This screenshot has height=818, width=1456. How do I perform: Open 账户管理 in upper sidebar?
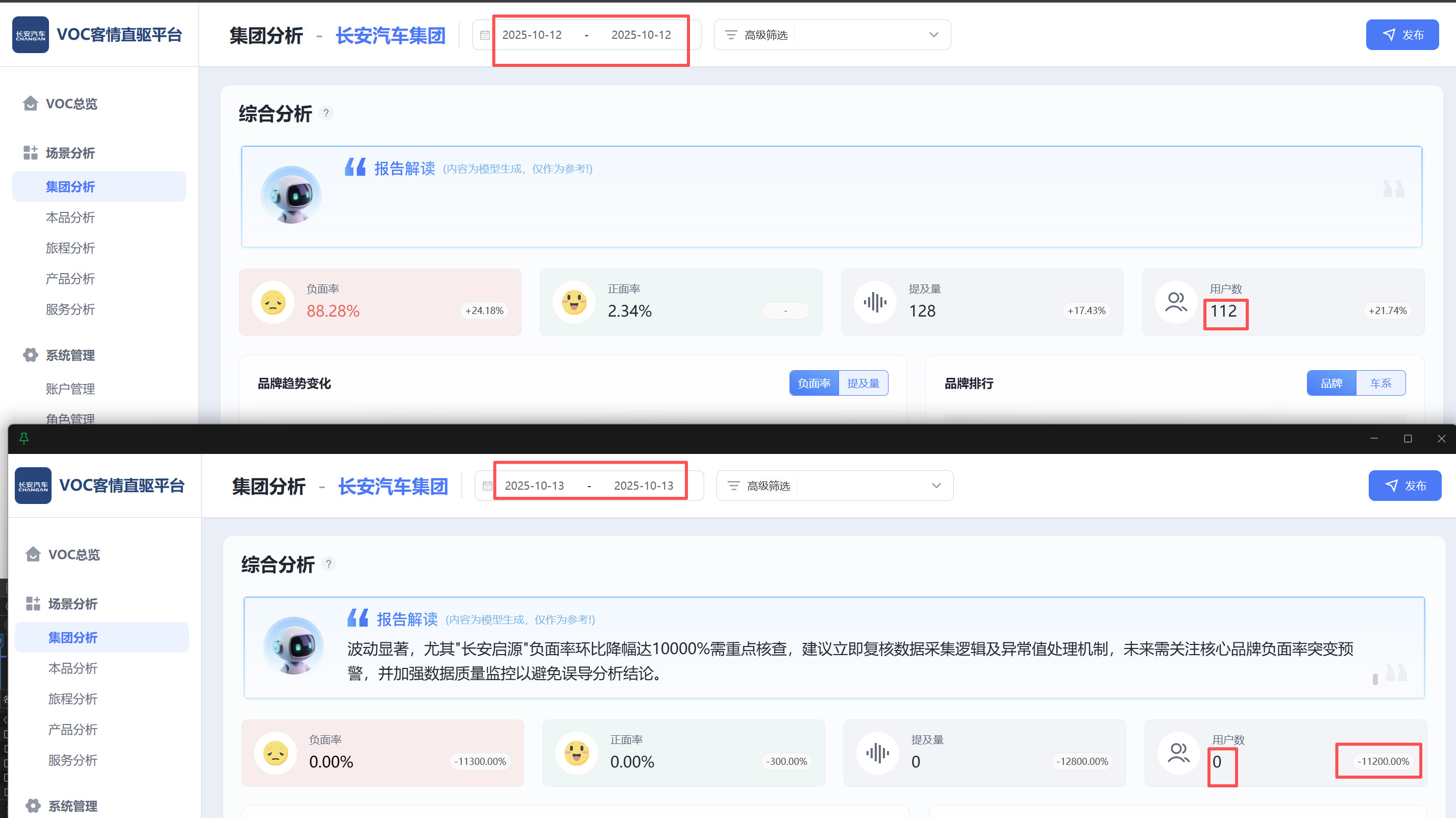click(x=70, y=389)
